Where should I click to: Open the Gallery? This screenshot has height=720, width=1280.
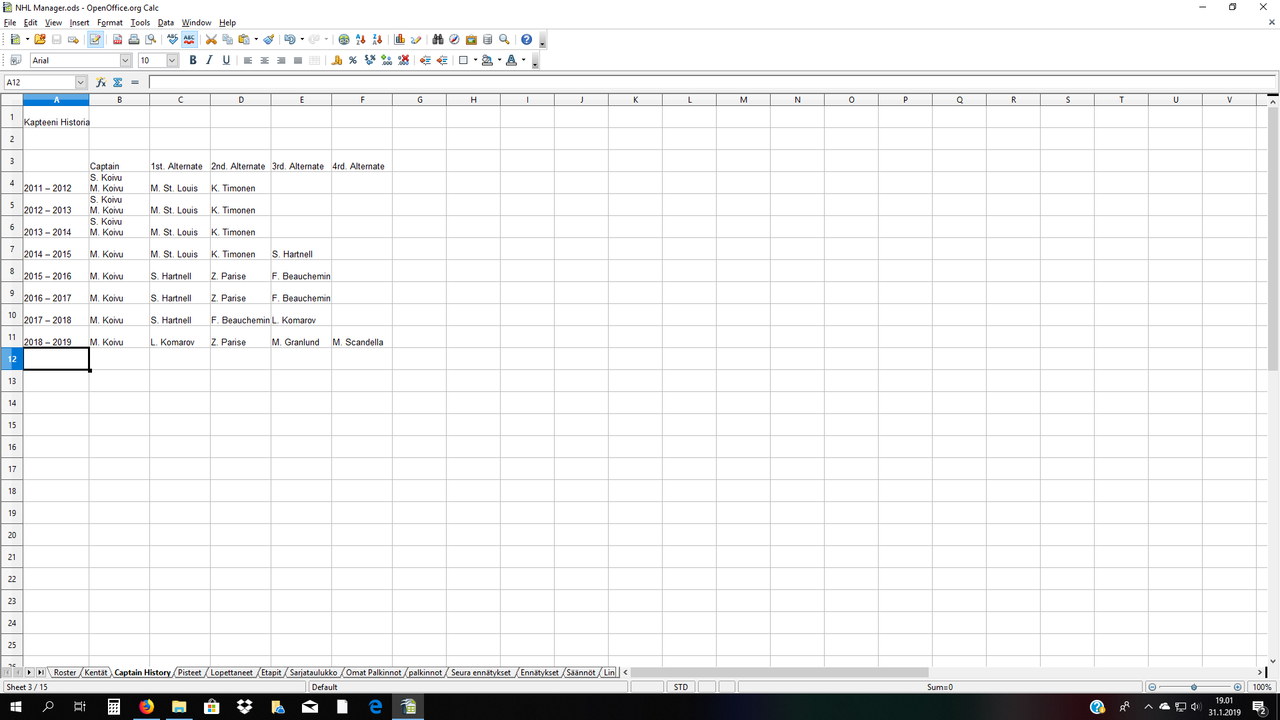[x=471, y=39]
